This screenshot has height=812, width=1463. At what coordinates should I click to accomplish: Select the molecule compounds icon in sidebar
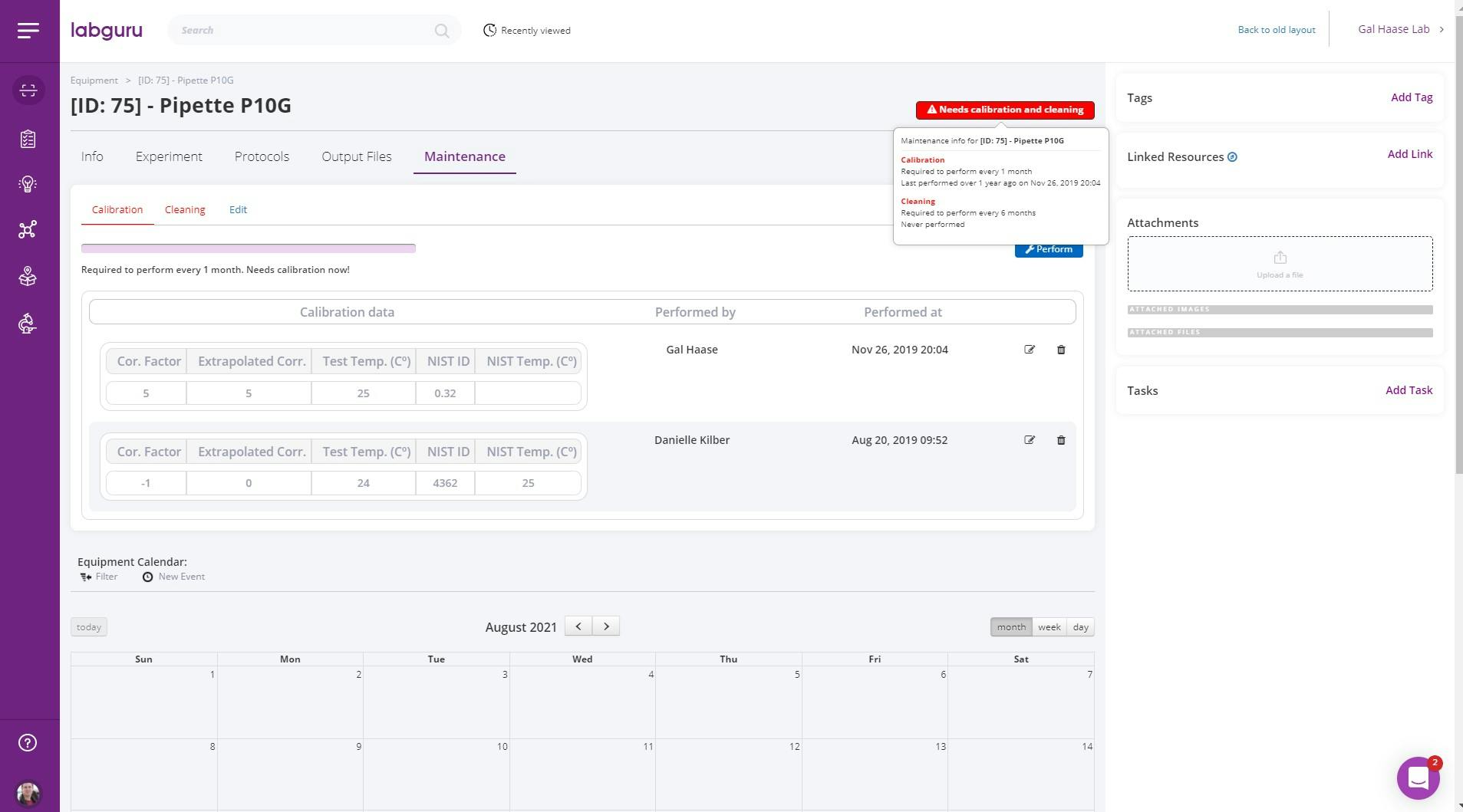(28, 229)
